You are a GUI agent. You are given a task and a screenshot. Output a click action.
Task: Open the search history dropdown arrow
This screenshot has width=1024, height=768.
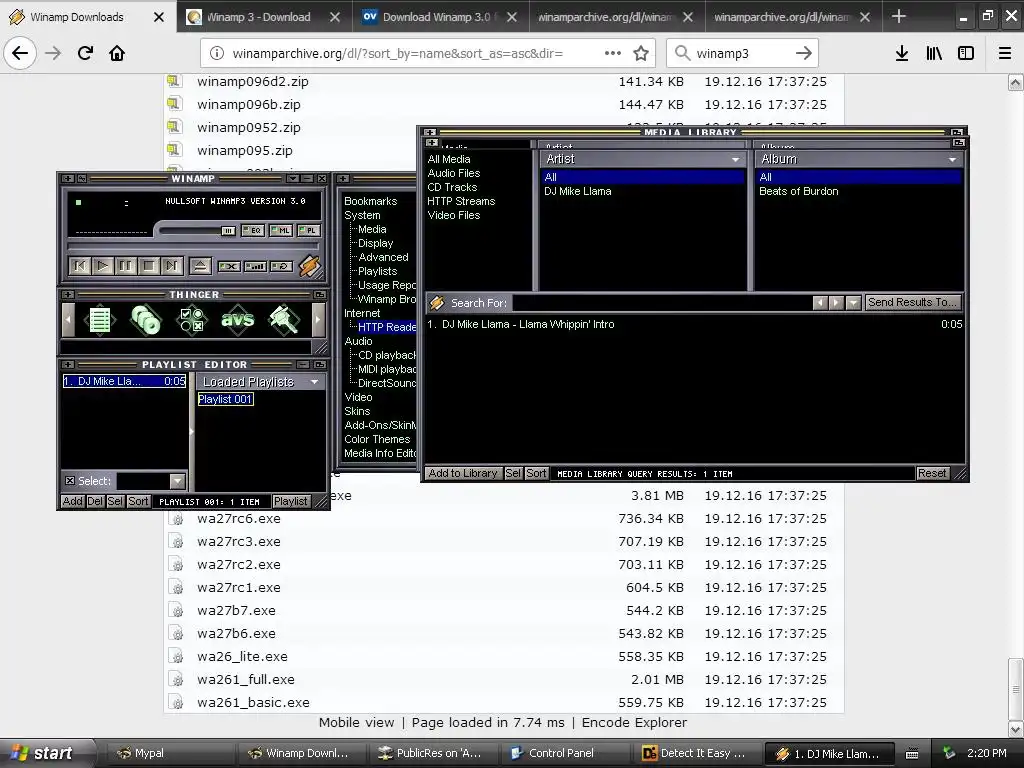click(853, 302)
